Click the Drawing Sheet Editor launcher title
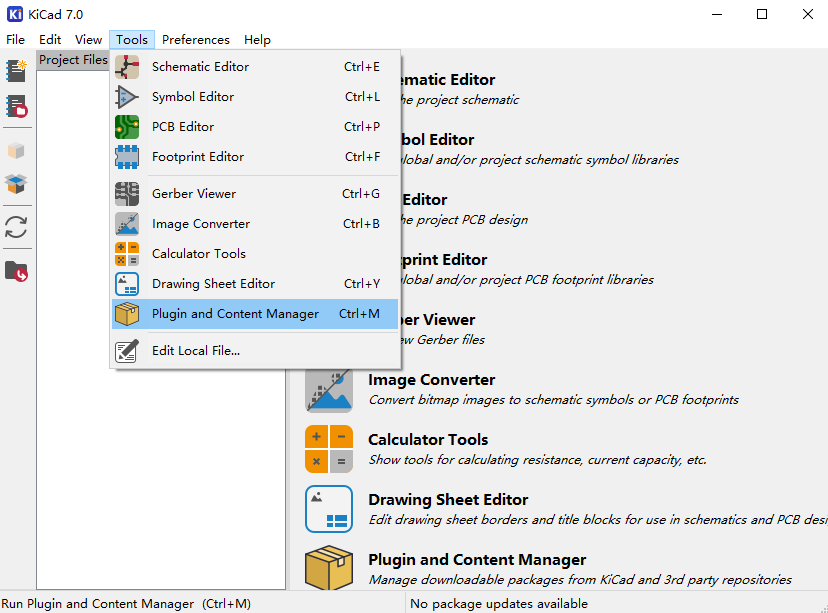The height and width of the screenshot is (613, 828). [448, 499]
